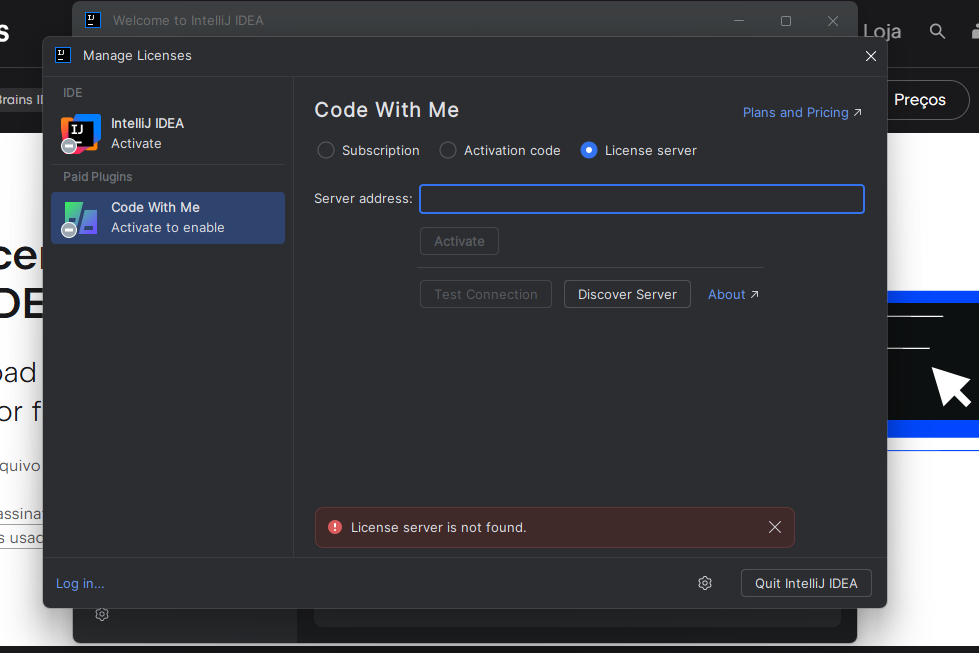This screenshot has width=979, height=653.
Task: Click the browser page search icon
Action: (x=937, y=31)
